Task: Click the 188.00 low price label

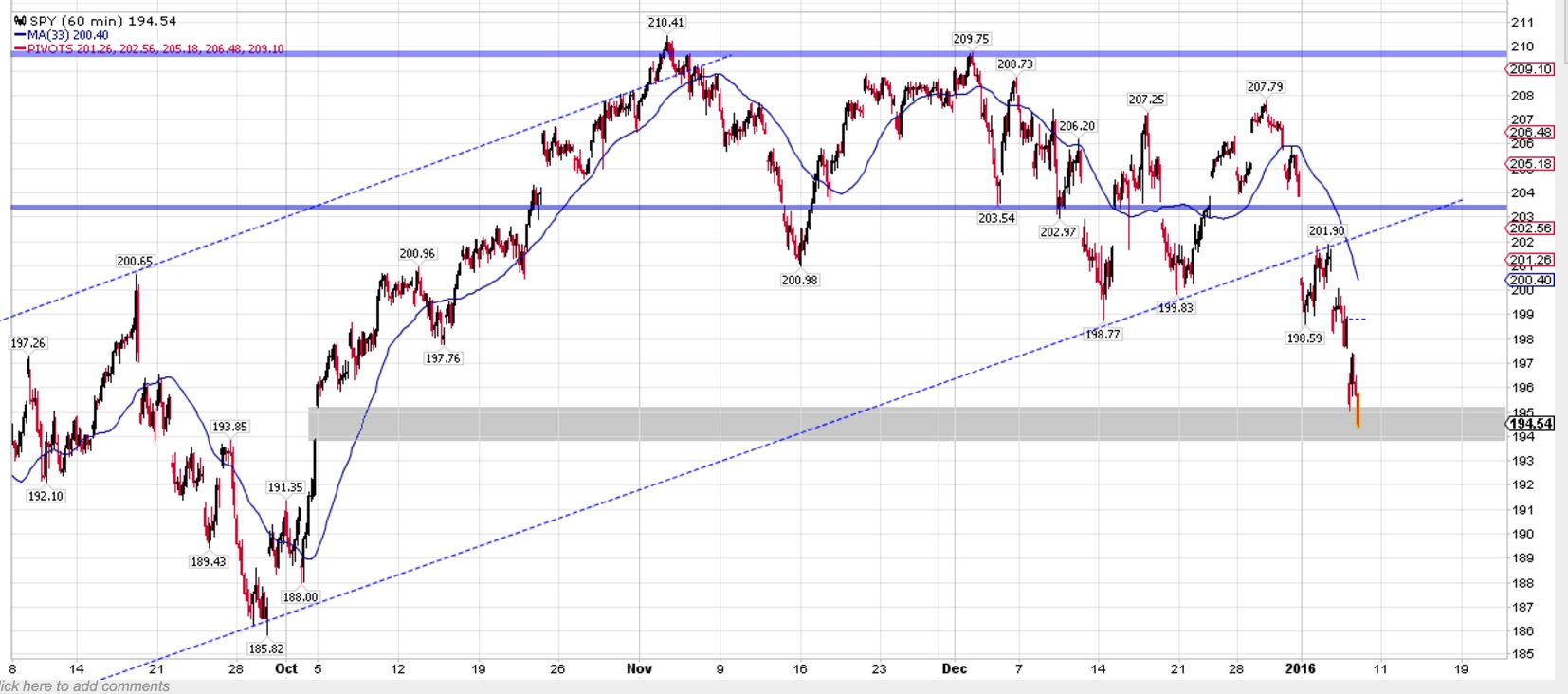Action: pyautogui.click(x=301, y=597)
